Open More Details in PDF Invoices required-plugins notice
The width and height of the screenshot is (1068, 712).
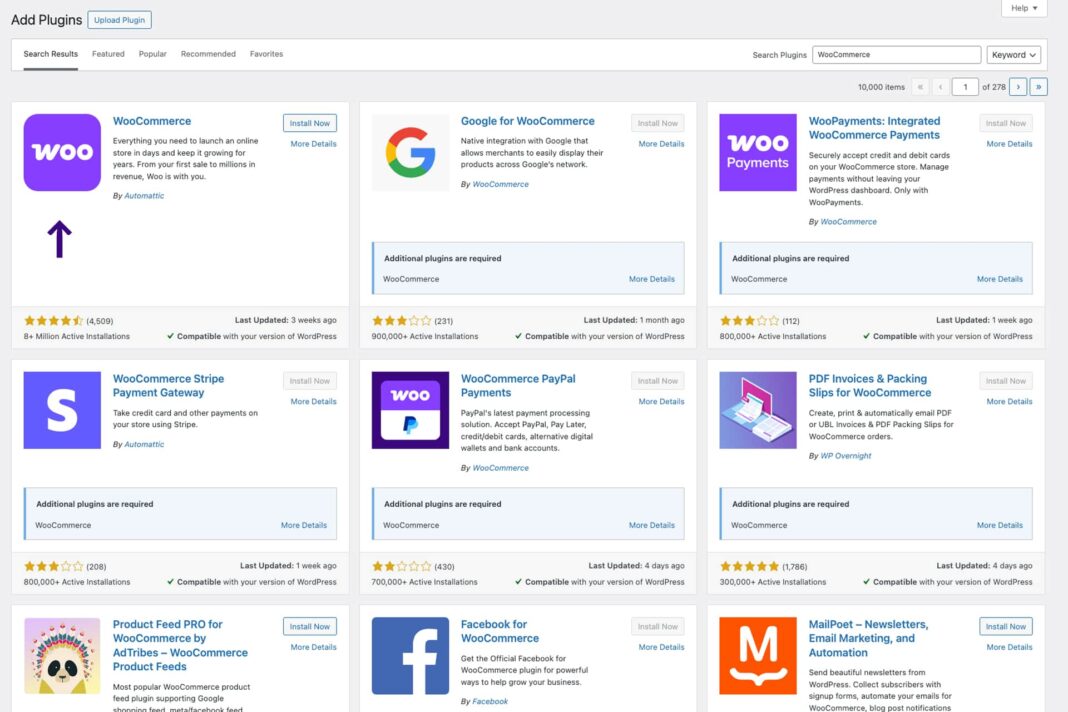click(1000, 525)
